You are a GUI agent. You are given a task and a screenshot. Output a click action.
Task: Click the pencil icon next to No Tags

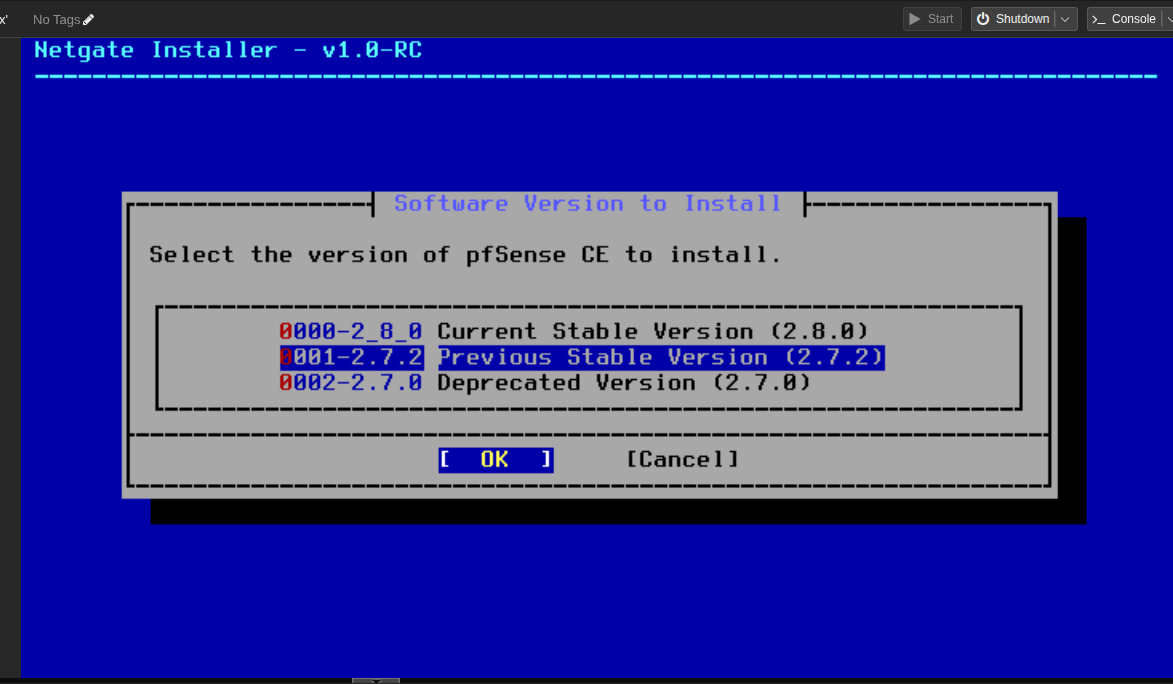(87, 18)
